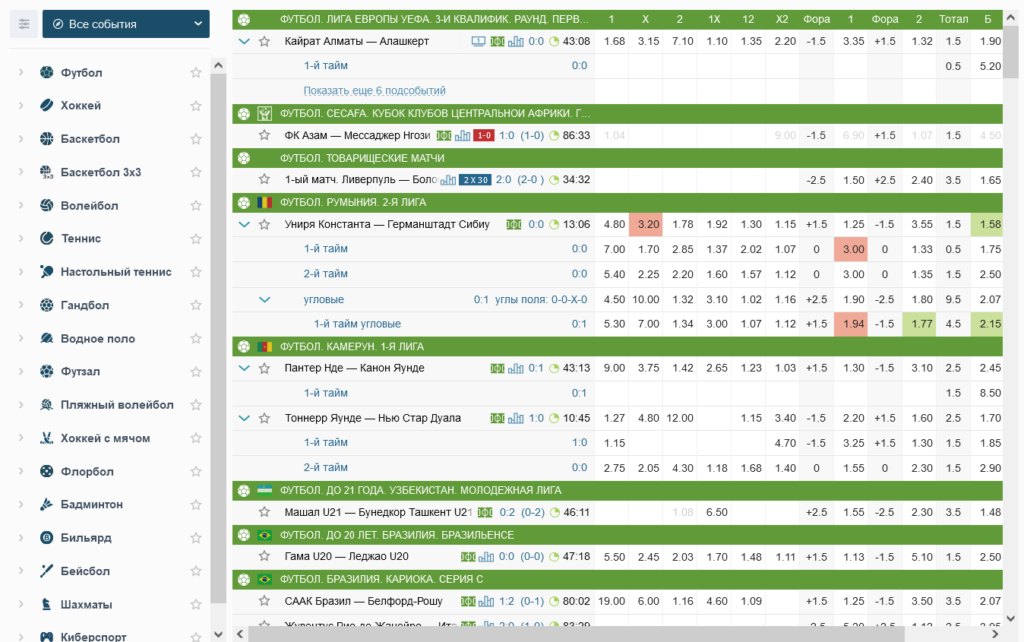Star Футбол in the sports list

(196, 73)
